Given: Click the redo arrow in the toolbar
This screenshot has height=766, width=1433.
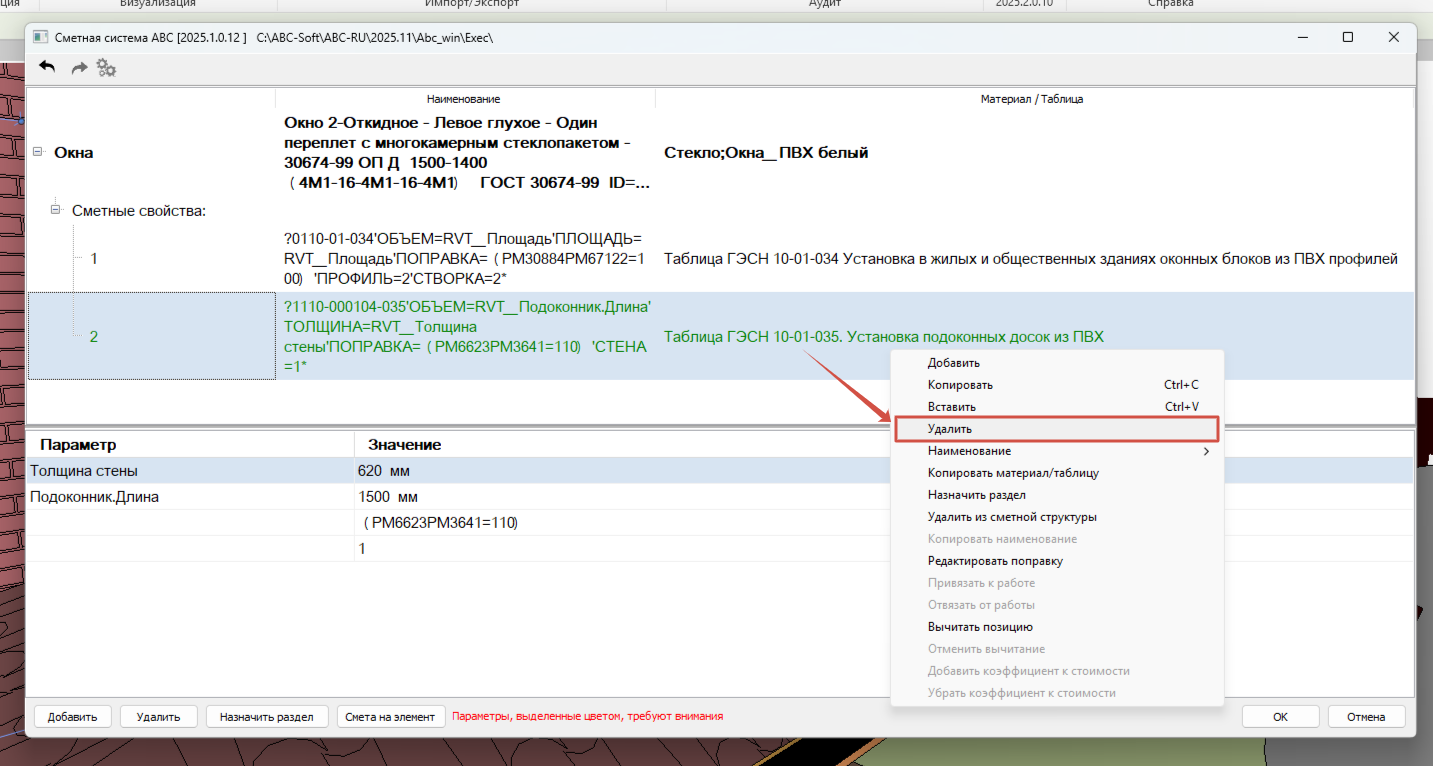Looking at the screenshot, I should coord(79,68).
